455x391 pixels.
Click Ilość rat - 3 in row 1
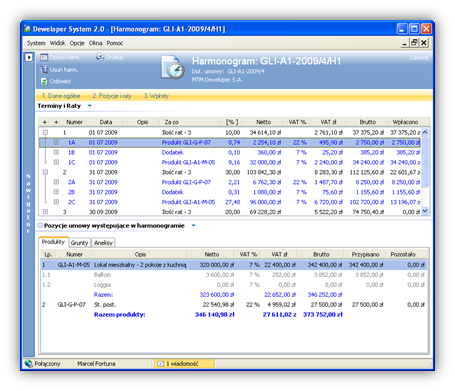coord(176,132)
